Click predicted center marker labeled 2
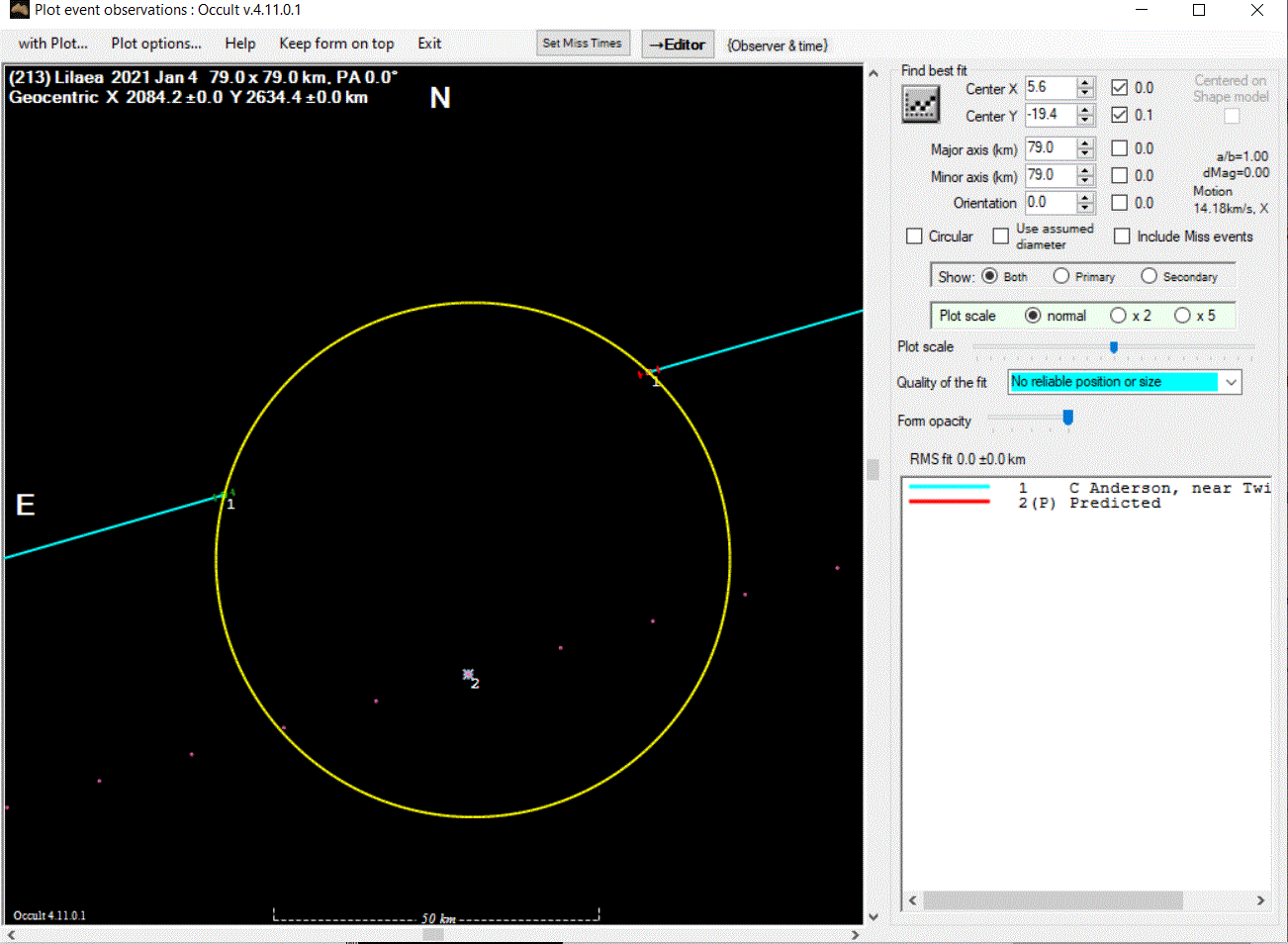Viewport: 1288px width, 944px height. coord(468,675)
